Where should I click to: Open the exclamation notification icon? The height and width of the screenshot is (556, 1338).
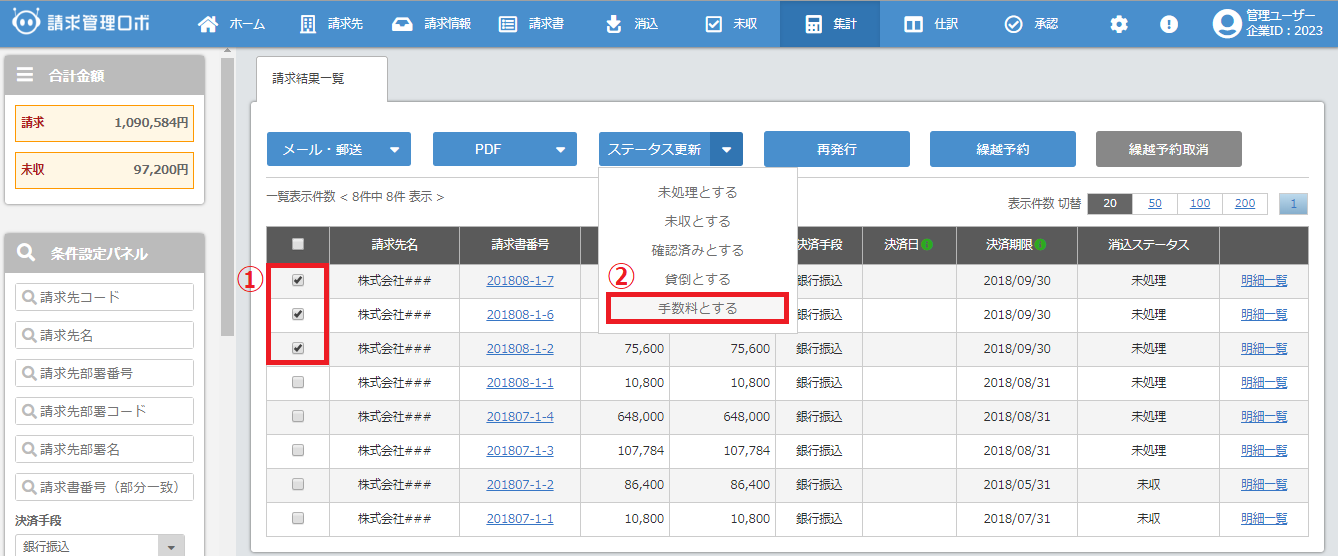coord(1168,24)
